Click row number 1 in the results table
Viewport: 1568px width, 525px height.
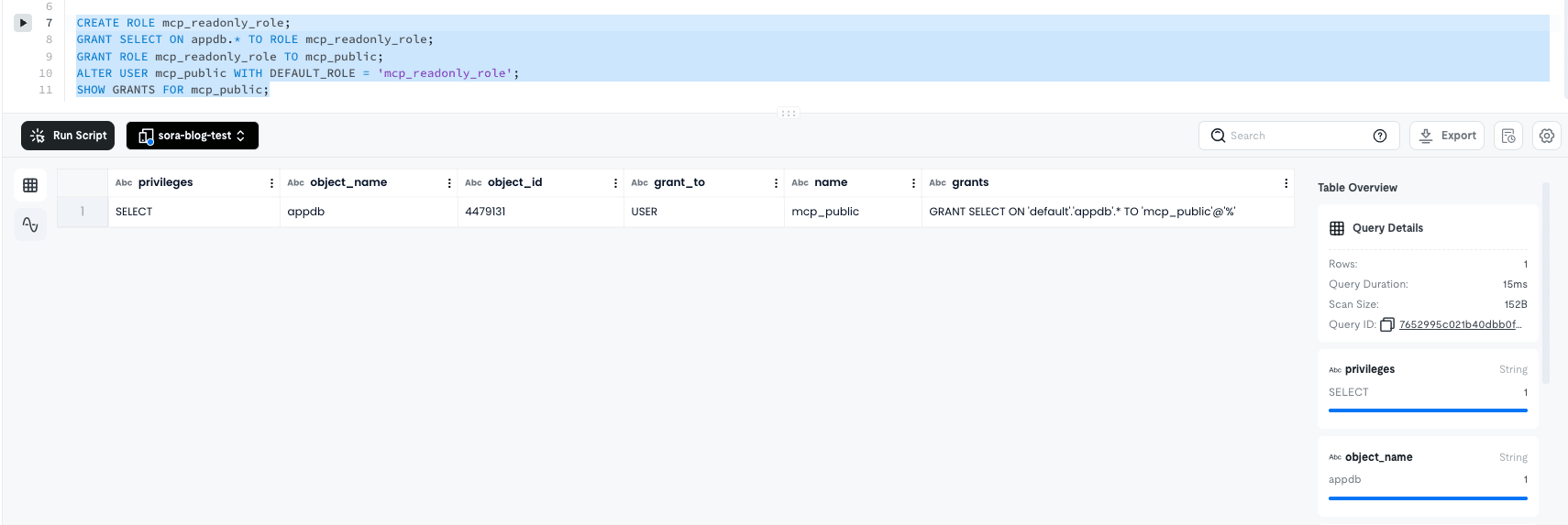click(83, 212)
